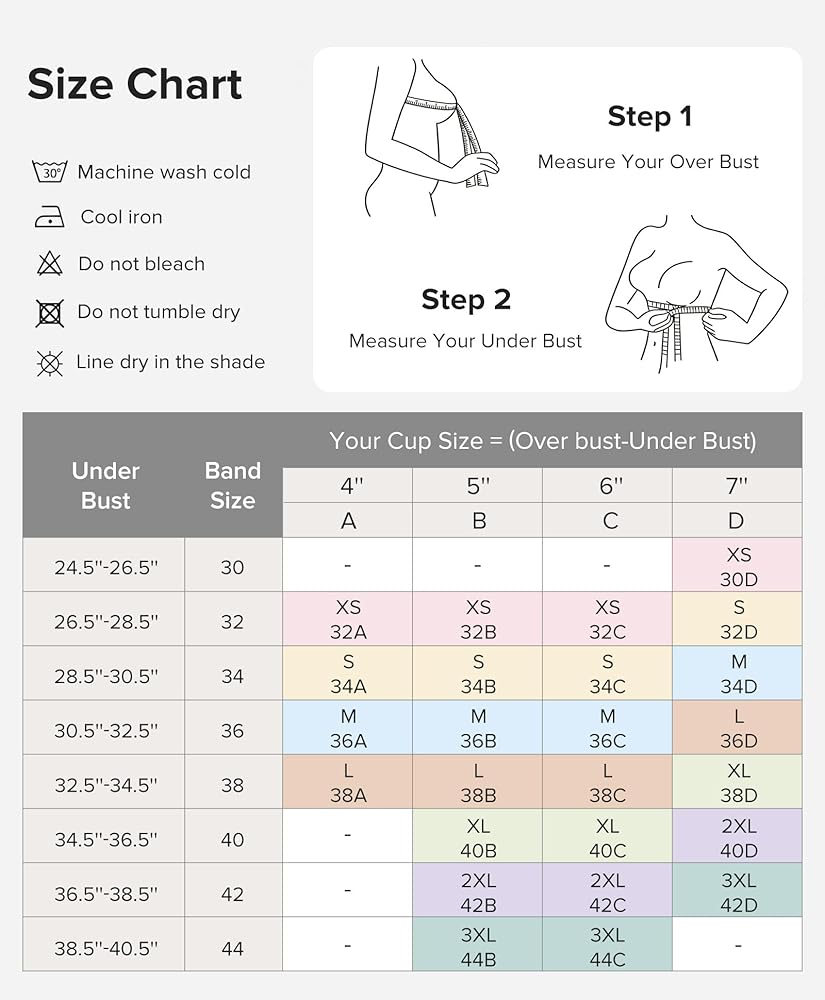Select the Step 2 under bust illustration

[x=696, y=294]
